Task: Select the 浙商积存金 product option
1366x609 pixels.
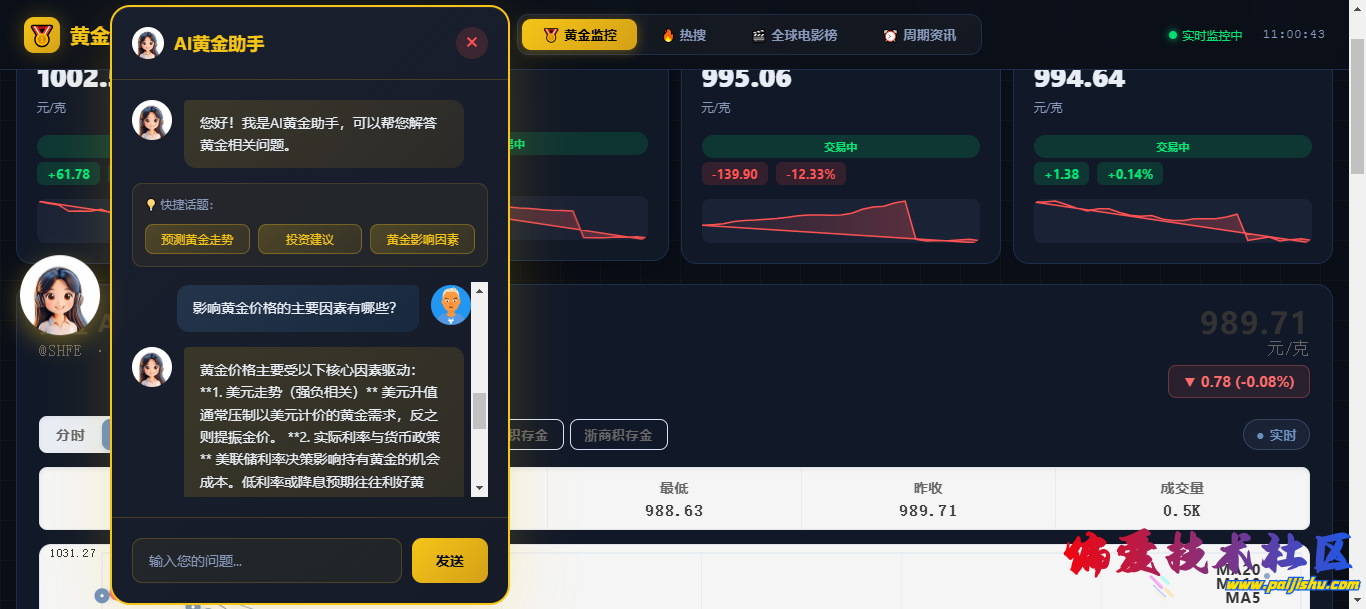Action: click(x=618, y=435)
